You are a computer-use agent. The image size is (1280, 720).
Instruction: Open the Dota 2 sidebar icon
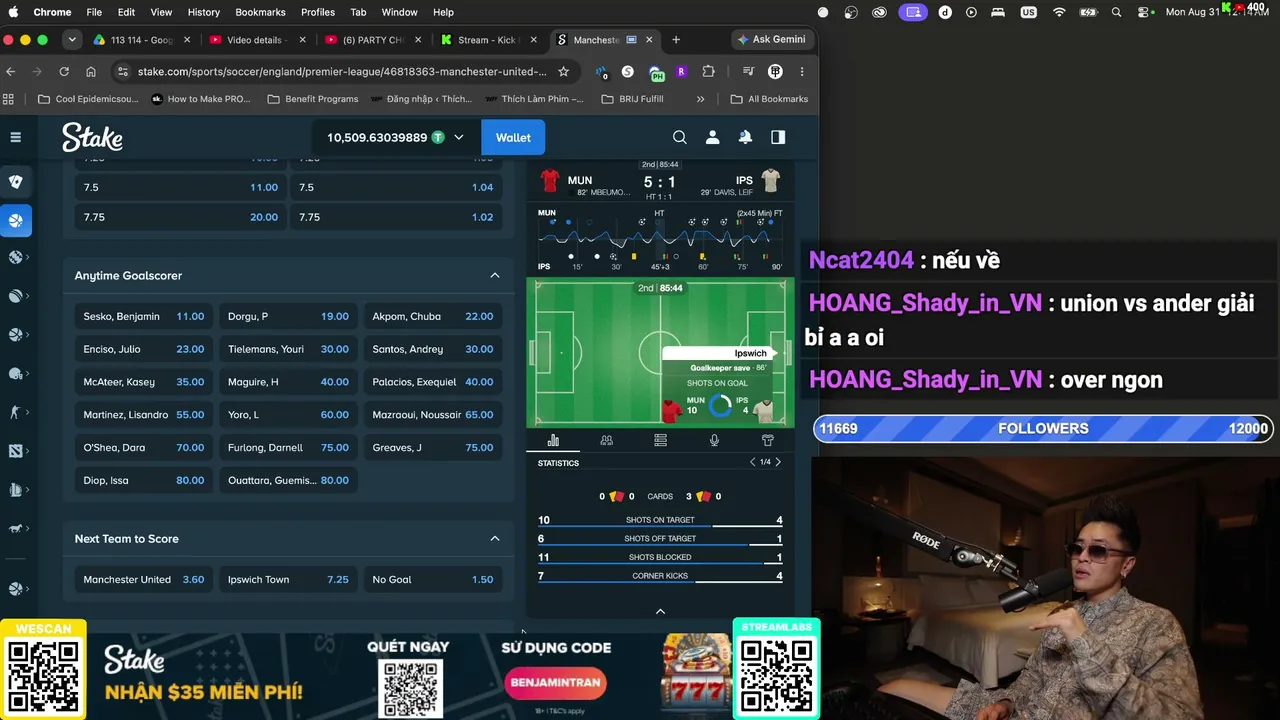[x=15, y=451]
